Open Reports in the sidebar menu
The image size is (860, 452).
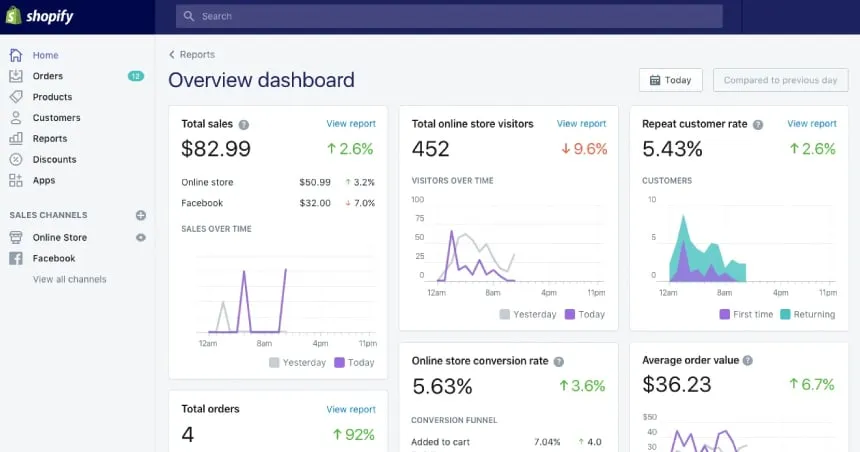pyautogui.click(x=50, y=139)
